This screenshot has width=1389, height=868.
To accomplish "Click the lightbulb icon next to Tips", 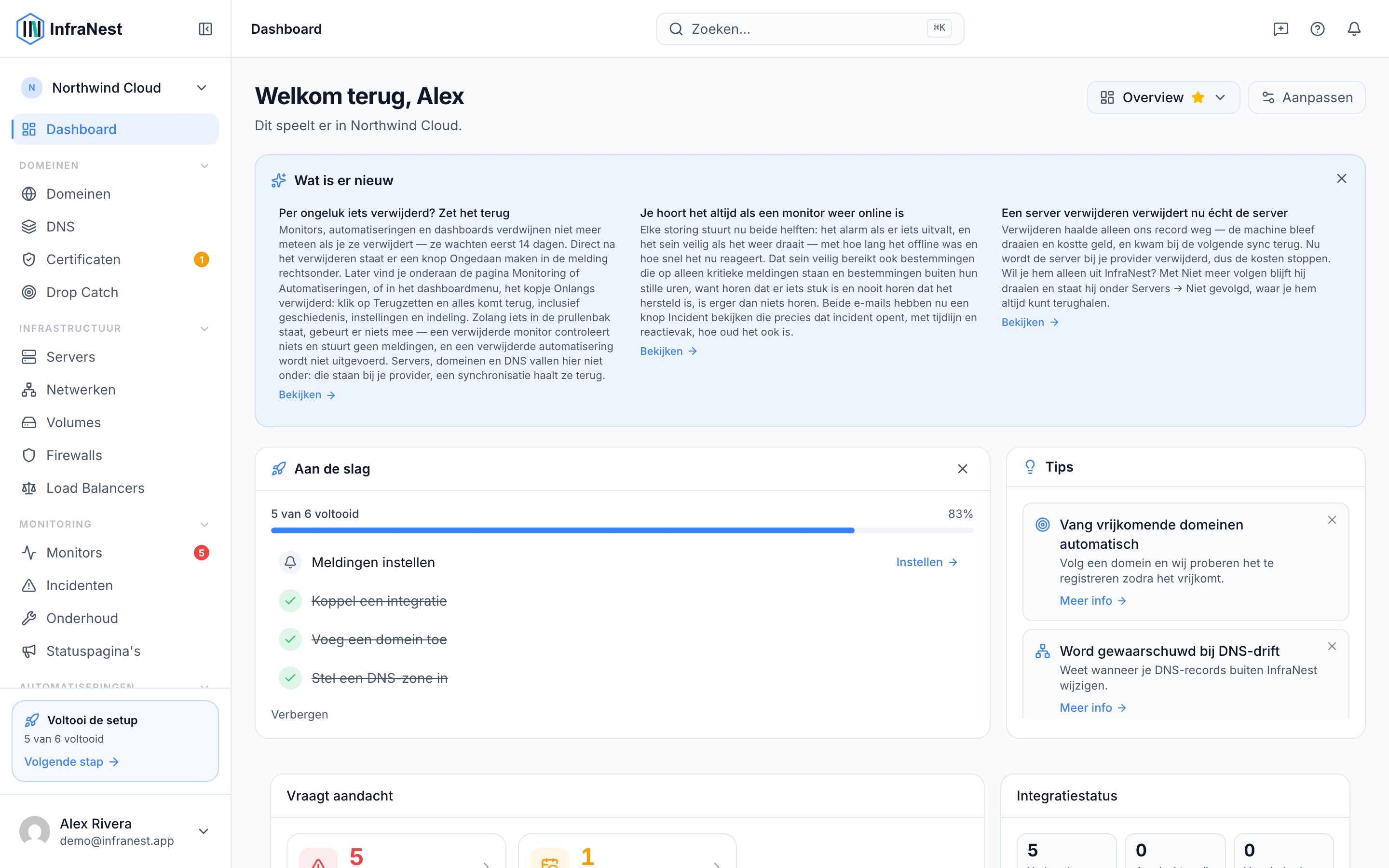I will 1030,467.
